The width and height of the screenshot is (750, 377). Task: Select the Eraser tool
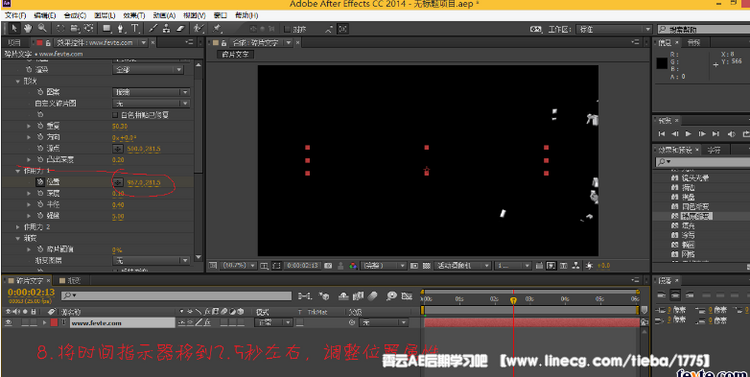click(x=180, y=29)
